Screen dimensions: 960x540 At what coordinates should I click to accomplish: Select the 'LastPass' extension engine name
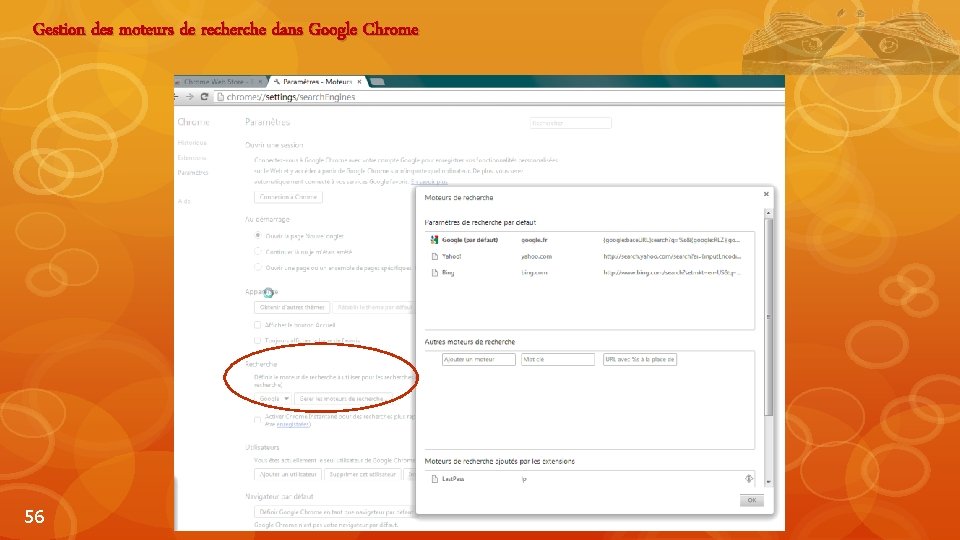pyautogui.click(x=453, y=479)
